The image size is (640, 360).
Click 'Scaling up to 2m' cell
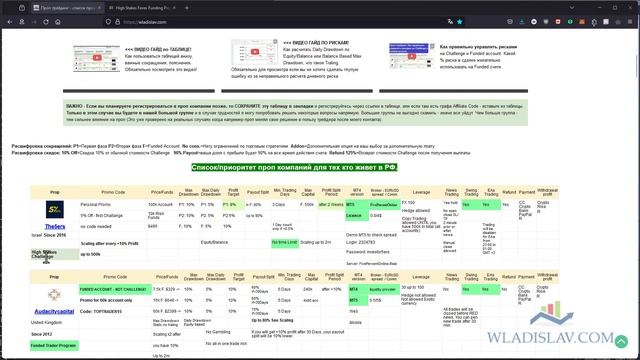click(315, 242)
